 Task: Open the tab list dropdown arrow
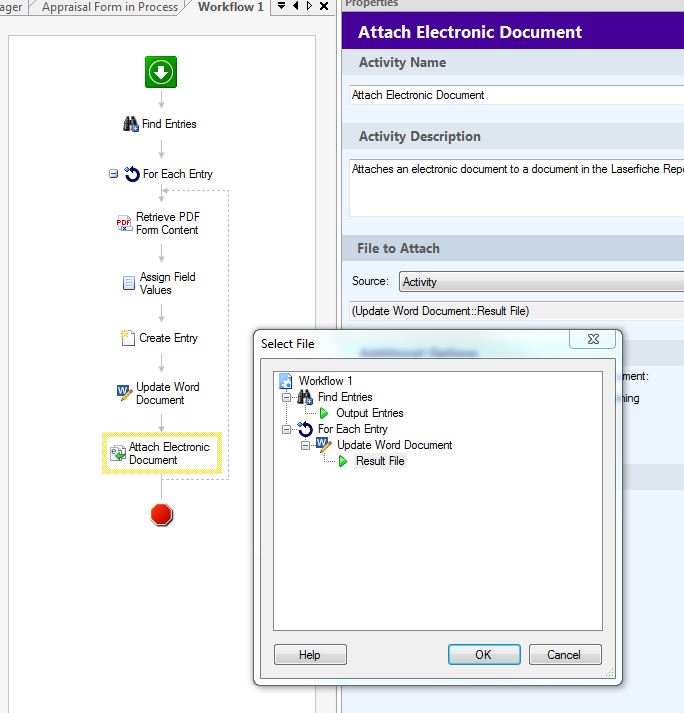[281, 7]
